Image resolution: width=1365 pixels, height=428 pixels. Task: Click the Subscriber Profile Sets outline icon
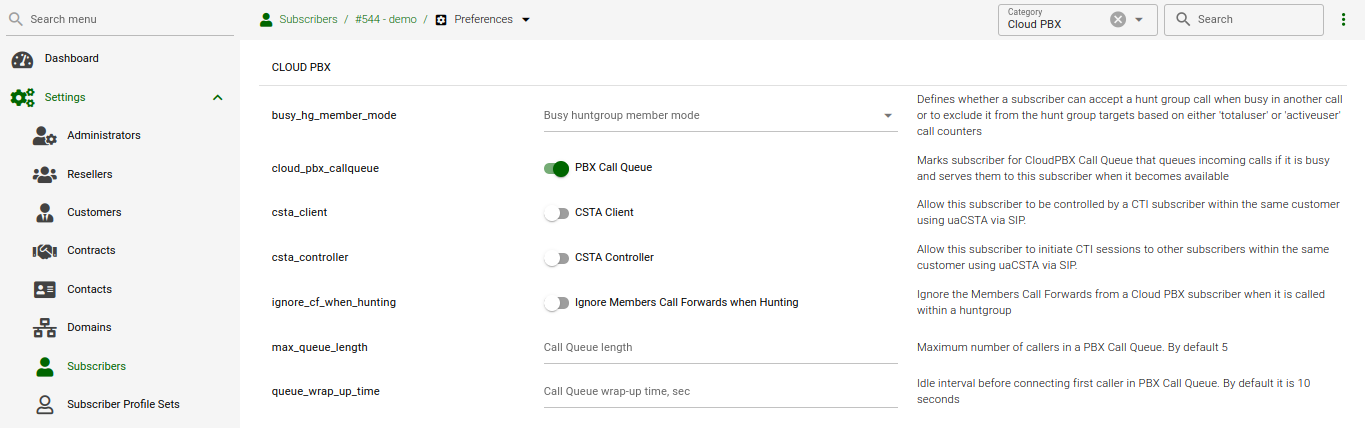44,405
